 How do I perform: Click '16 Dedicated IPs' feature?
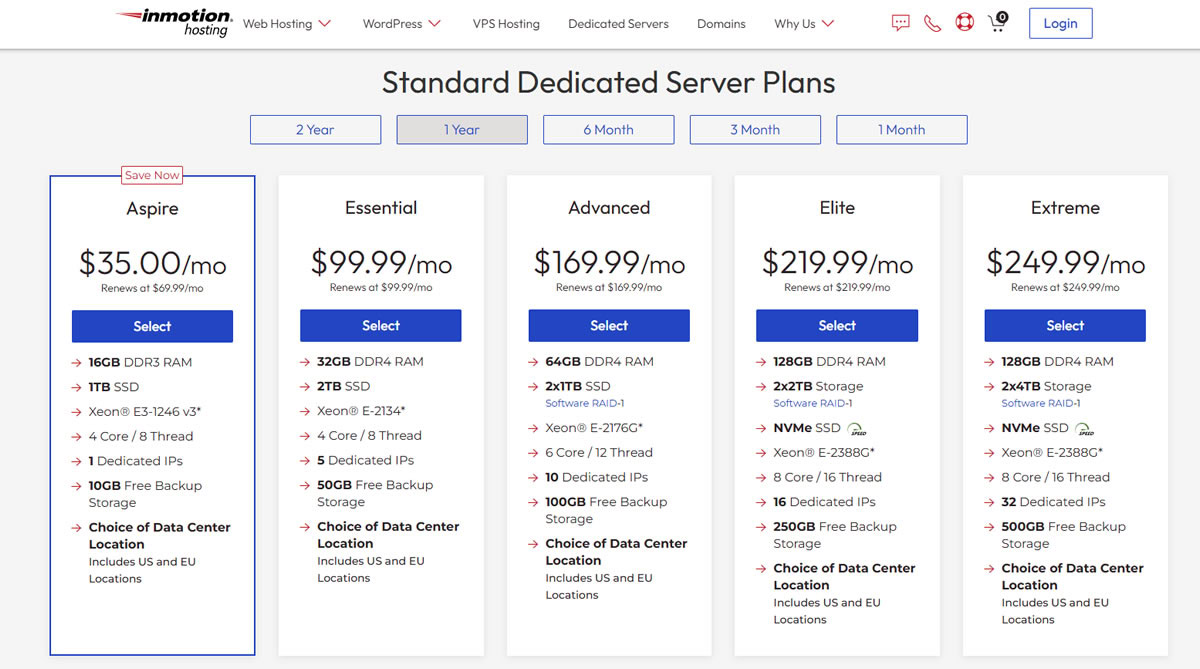point(824,502)
